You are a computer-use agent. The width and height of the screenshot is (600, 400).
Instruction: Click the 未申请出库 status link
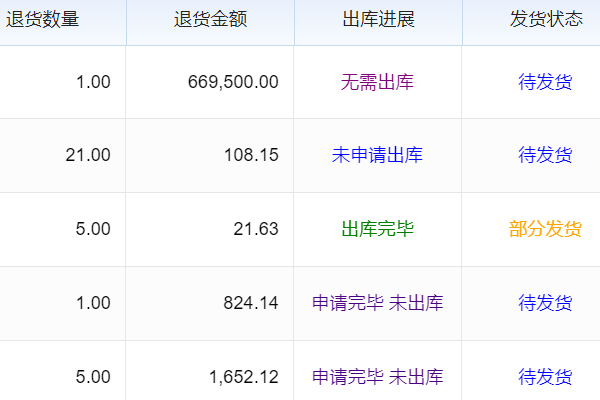click(x=377, y=155)
